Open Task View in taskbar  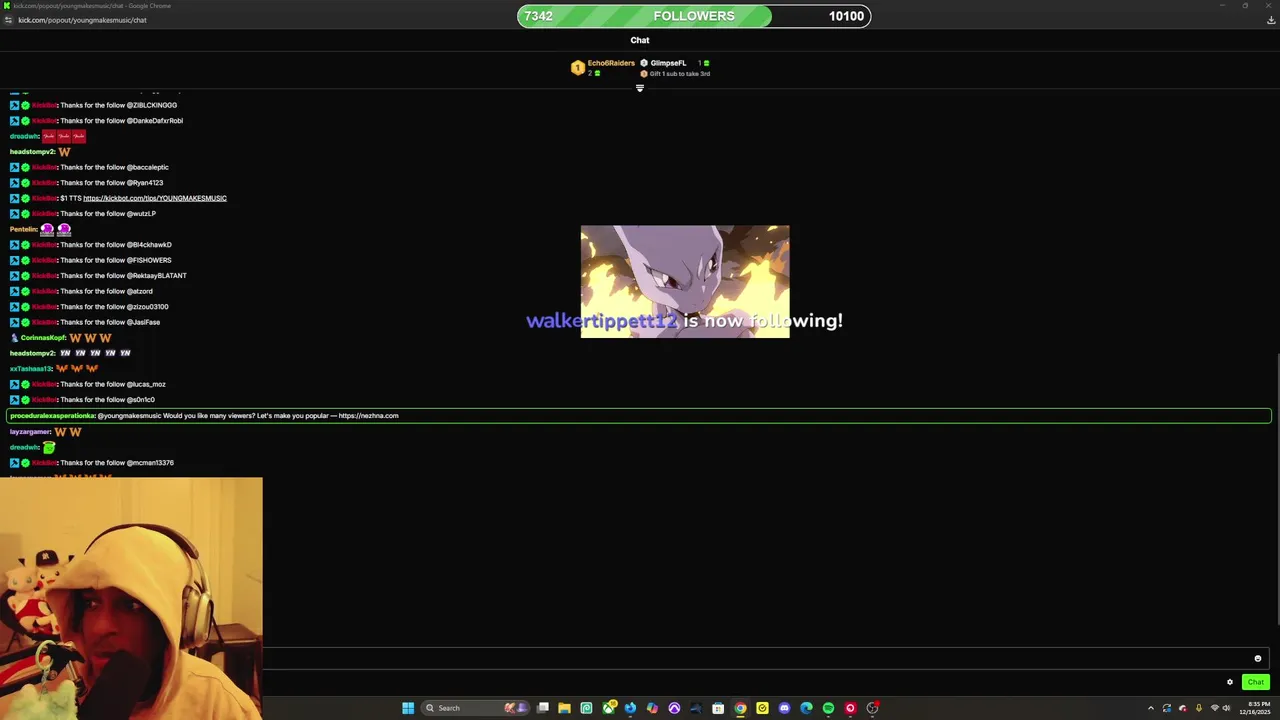click(543, 708)
